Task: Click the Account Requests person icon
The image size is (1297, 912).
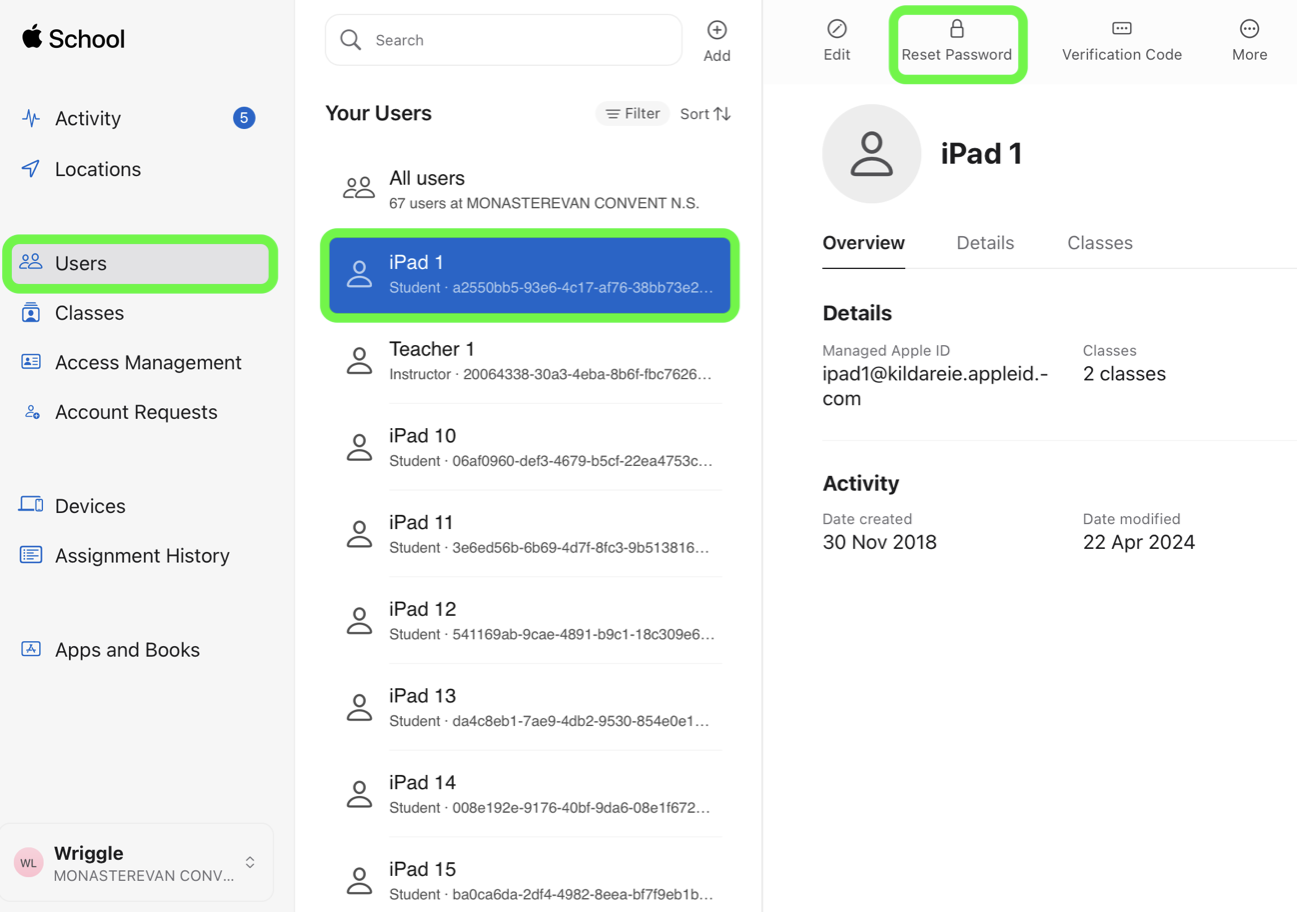Action: click(x=32, y=412)
